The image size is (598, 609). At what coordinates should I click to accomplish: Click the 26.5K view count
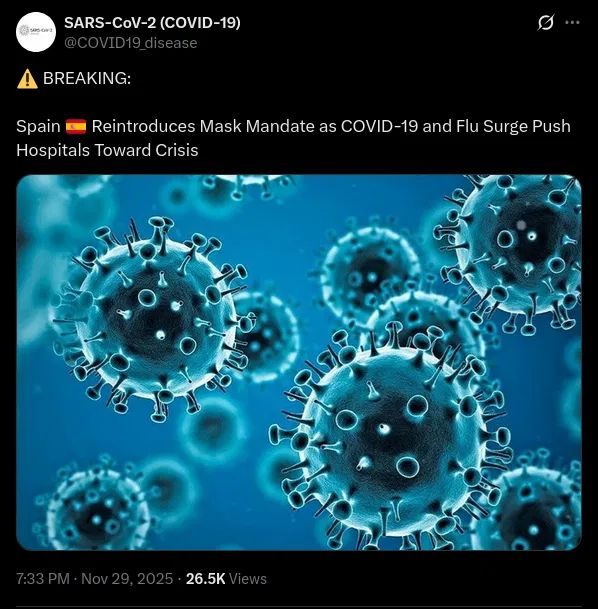[x=205, y=579]
